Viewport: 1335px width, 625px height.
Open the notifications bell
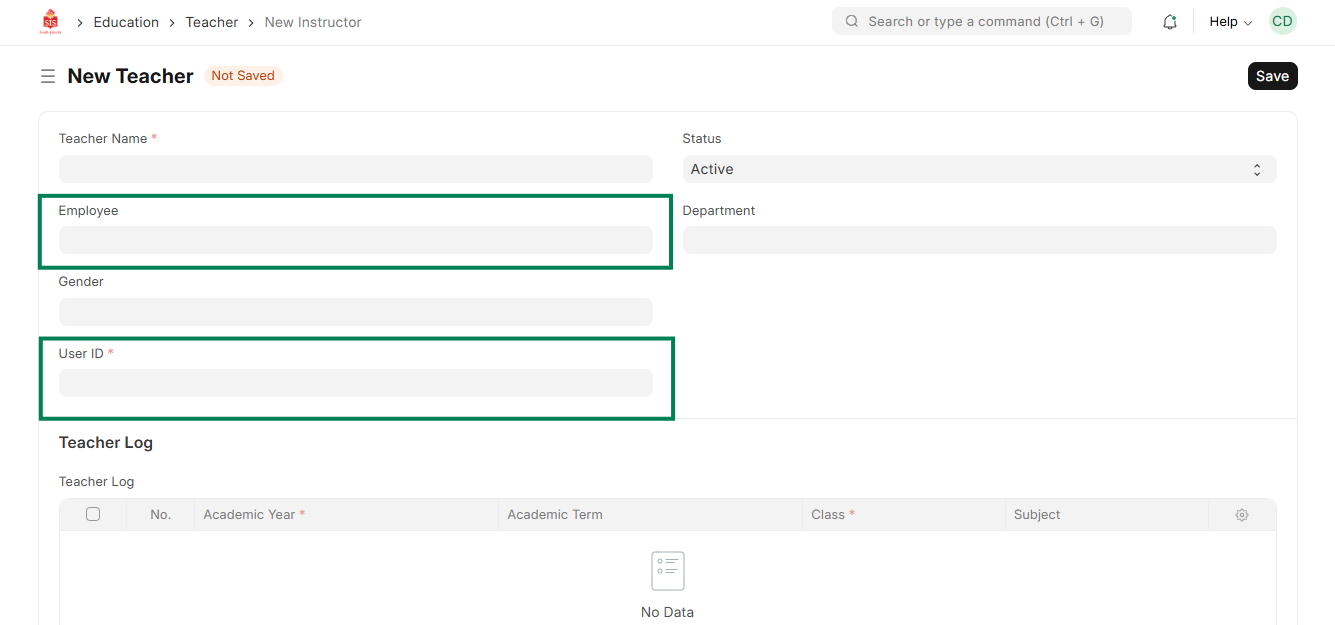pos(1169,22)
